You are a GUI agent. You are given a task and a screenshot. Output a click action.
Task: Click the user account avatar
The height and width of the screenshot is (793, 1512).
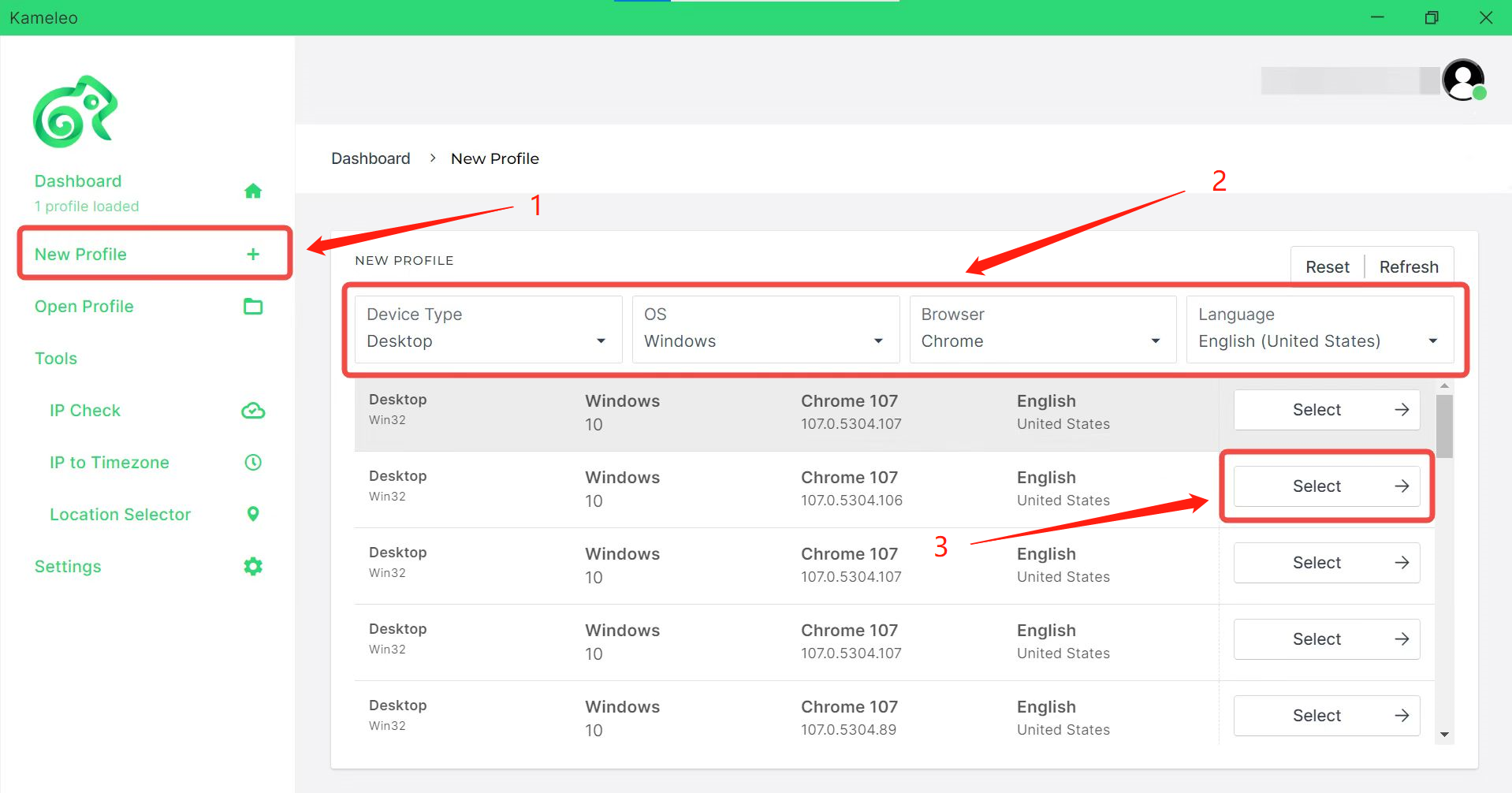(1464, 80)
